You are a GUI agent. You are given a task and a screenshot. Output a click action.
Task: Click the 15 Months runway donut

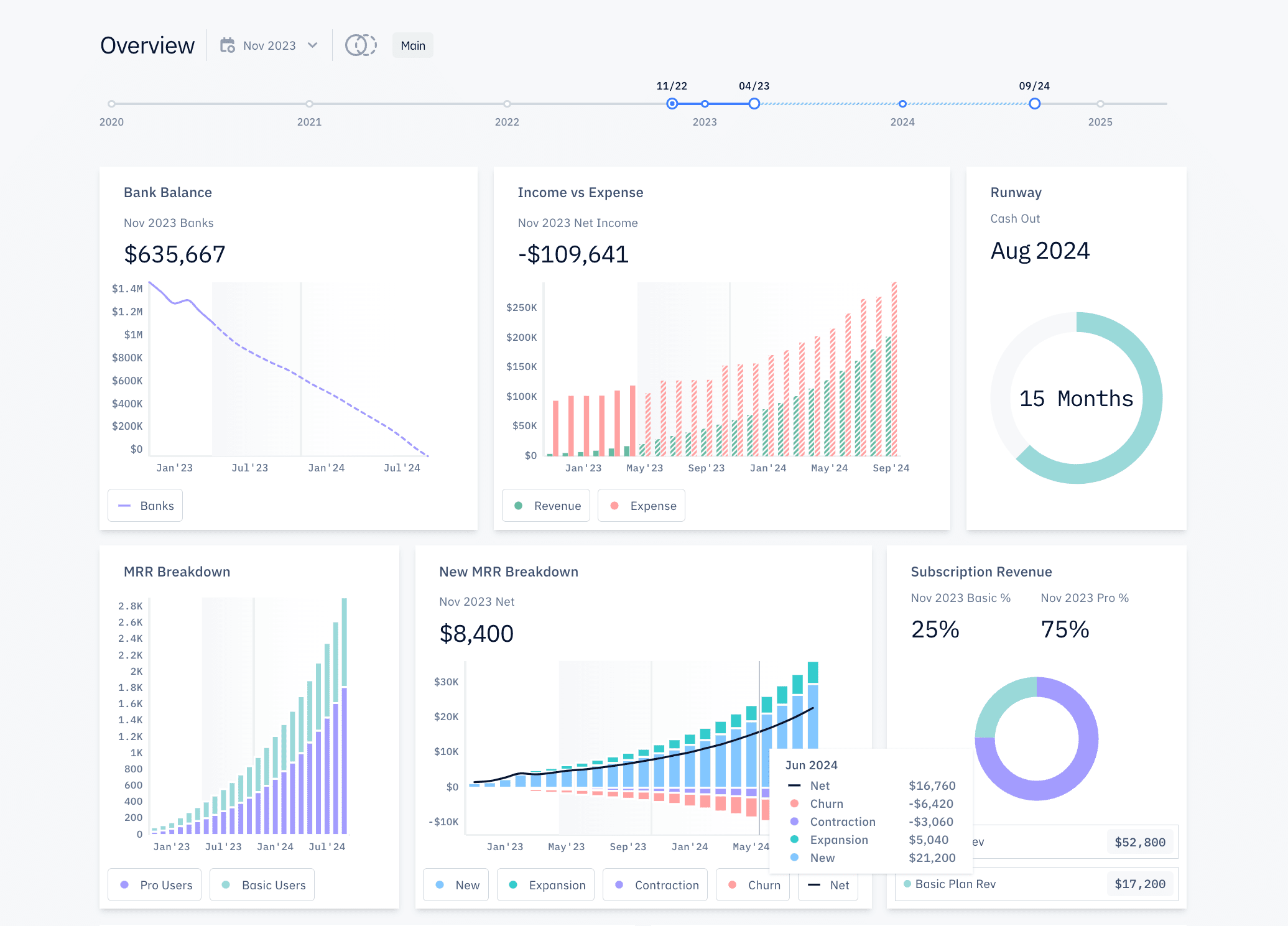(1077, 399)
